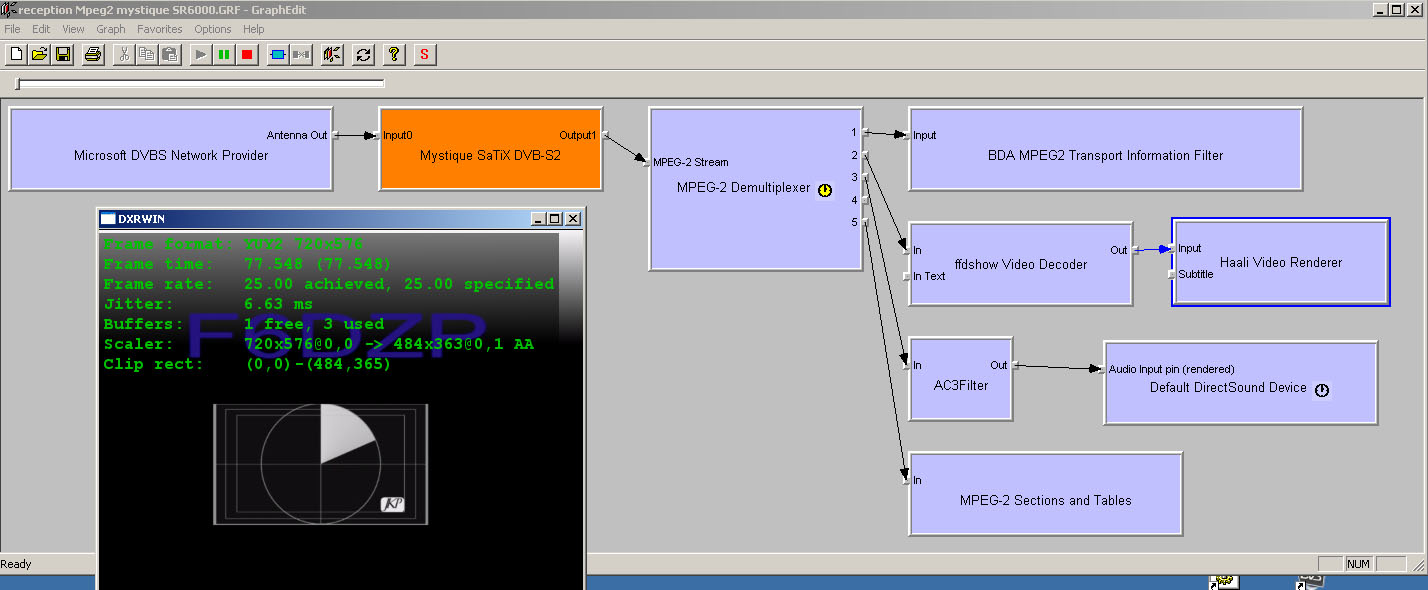Image resolution: width=1428 pixels, height=590 pixels.
Task: Stop the graph with red square
Action: pyautogui.click(x=247, y=54)
